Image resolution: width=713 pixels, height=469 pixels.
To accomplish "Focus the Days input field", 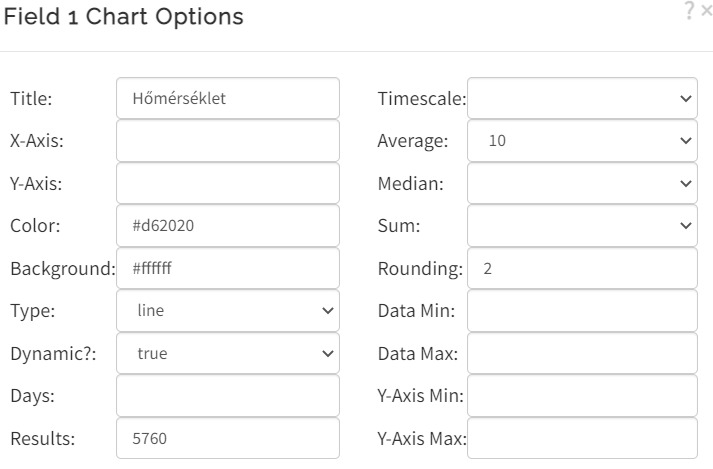I will click(x=228, y=396).
